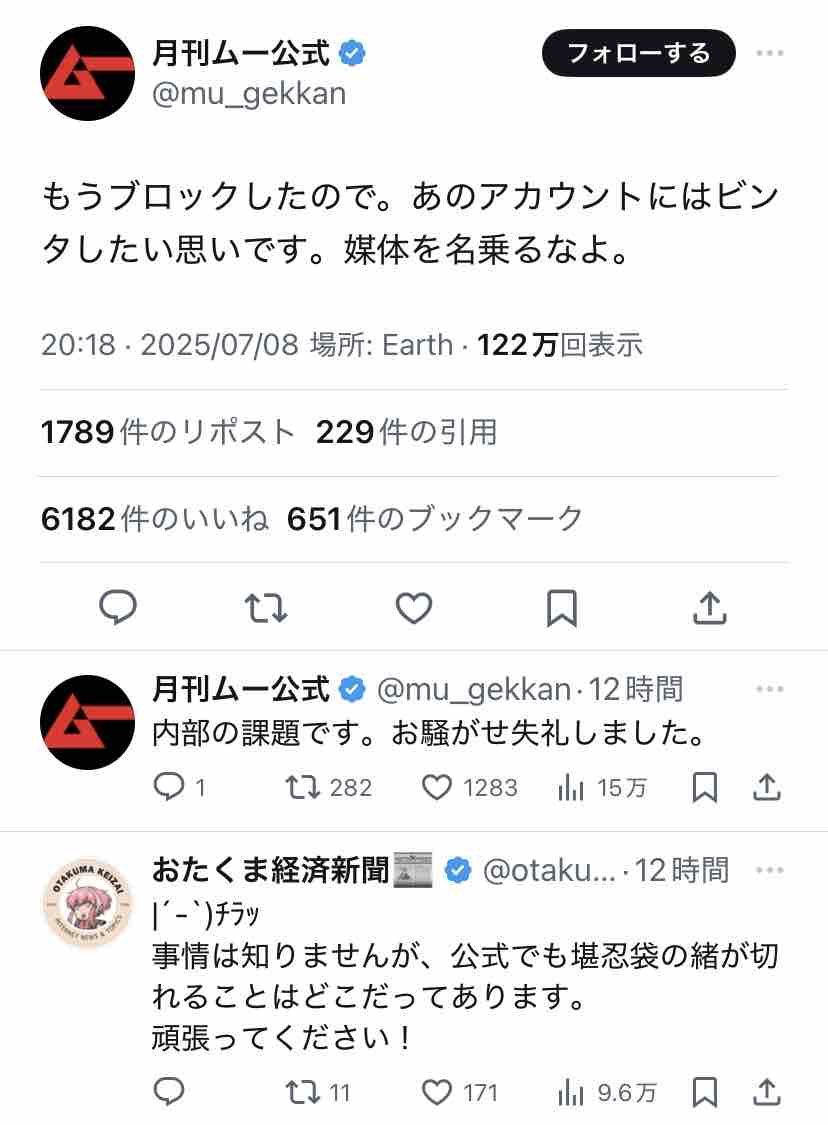The image size is (828, 1125).
Task: Like the main post with the heart icon
Action: pyautogui.click(x=414, y=608)
